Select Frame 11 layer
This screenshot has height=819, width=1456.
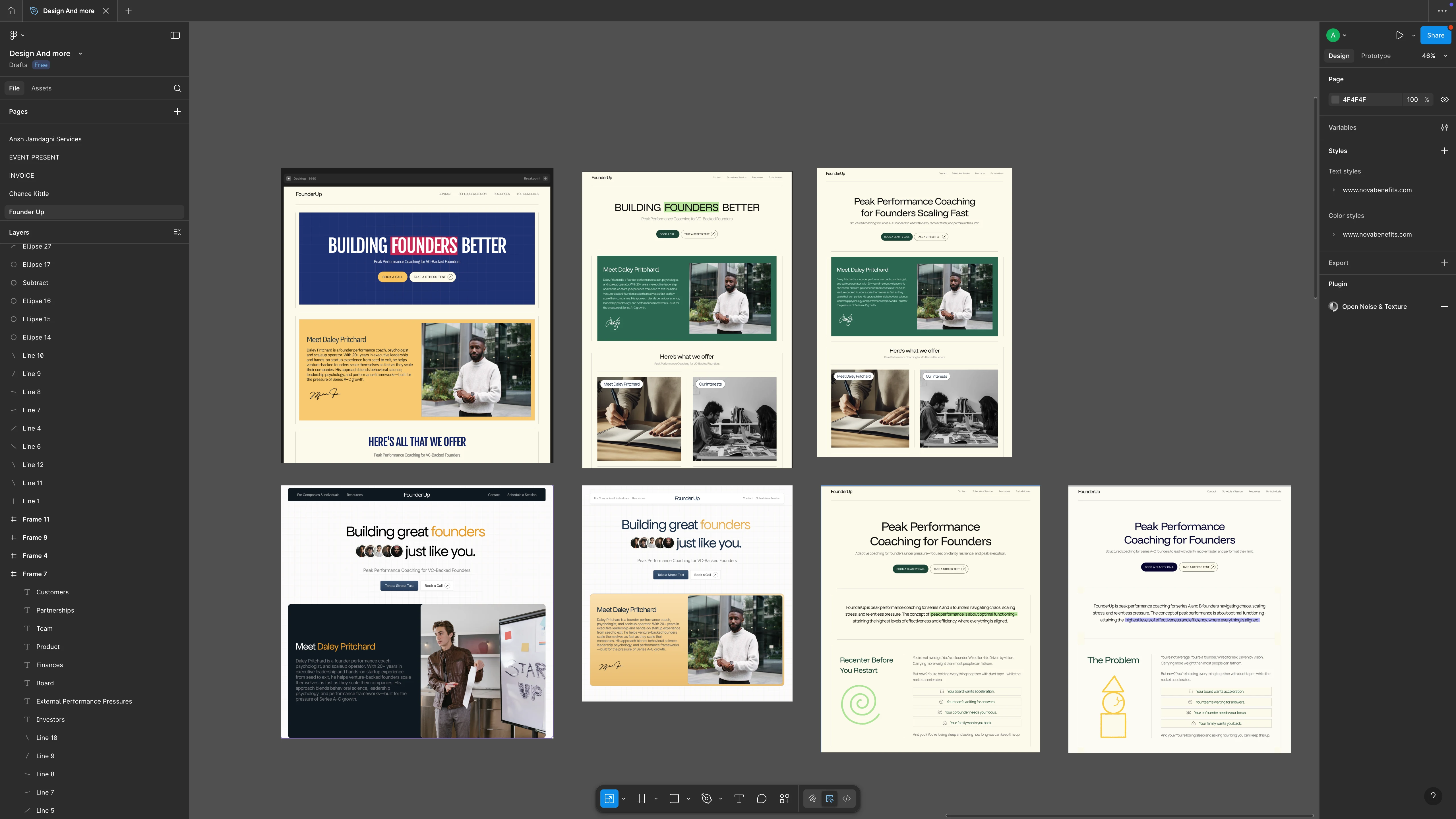pyautogui.click(x=94, y=520)
